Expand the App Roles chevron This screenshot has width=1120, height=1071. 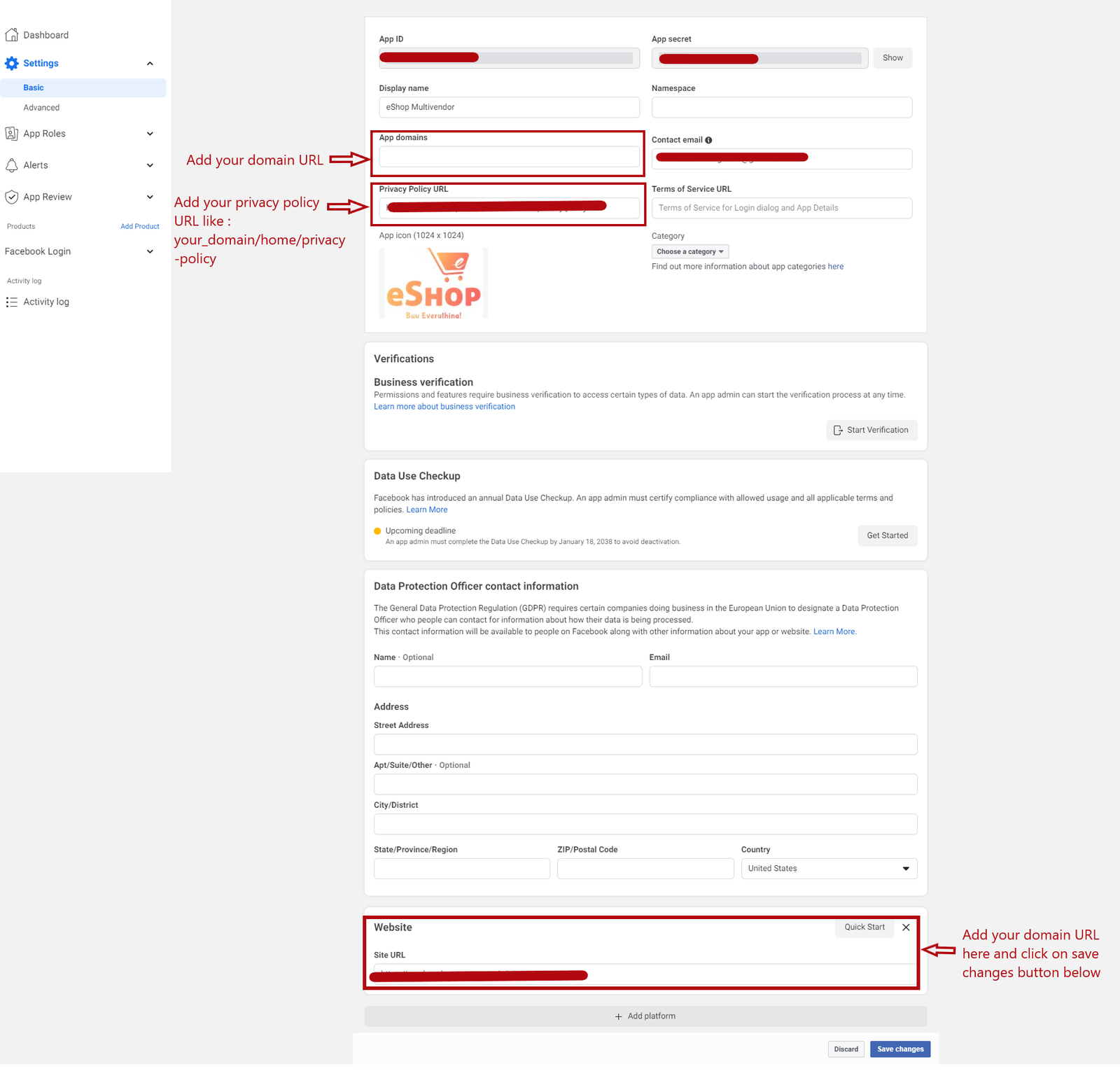(150, 134)
